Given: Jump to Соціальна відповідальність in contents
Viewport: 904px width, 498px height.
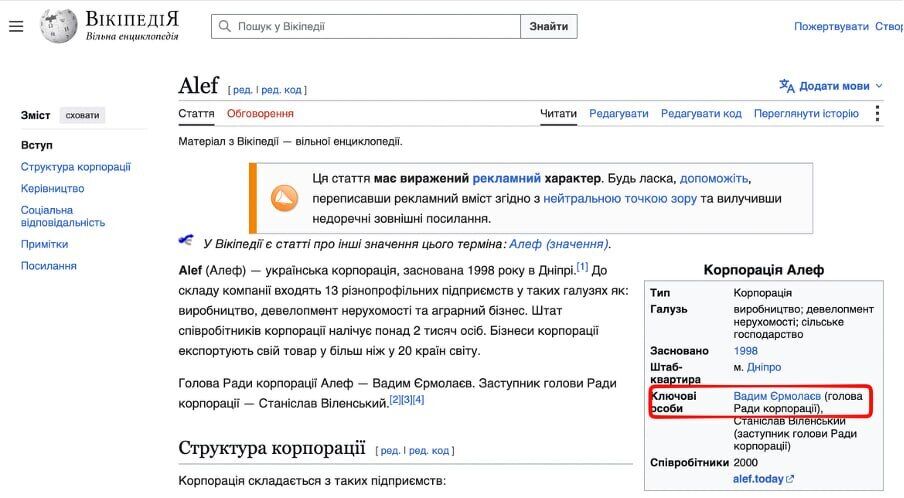Looking at the screenshot, I should [x=63, y=216].
